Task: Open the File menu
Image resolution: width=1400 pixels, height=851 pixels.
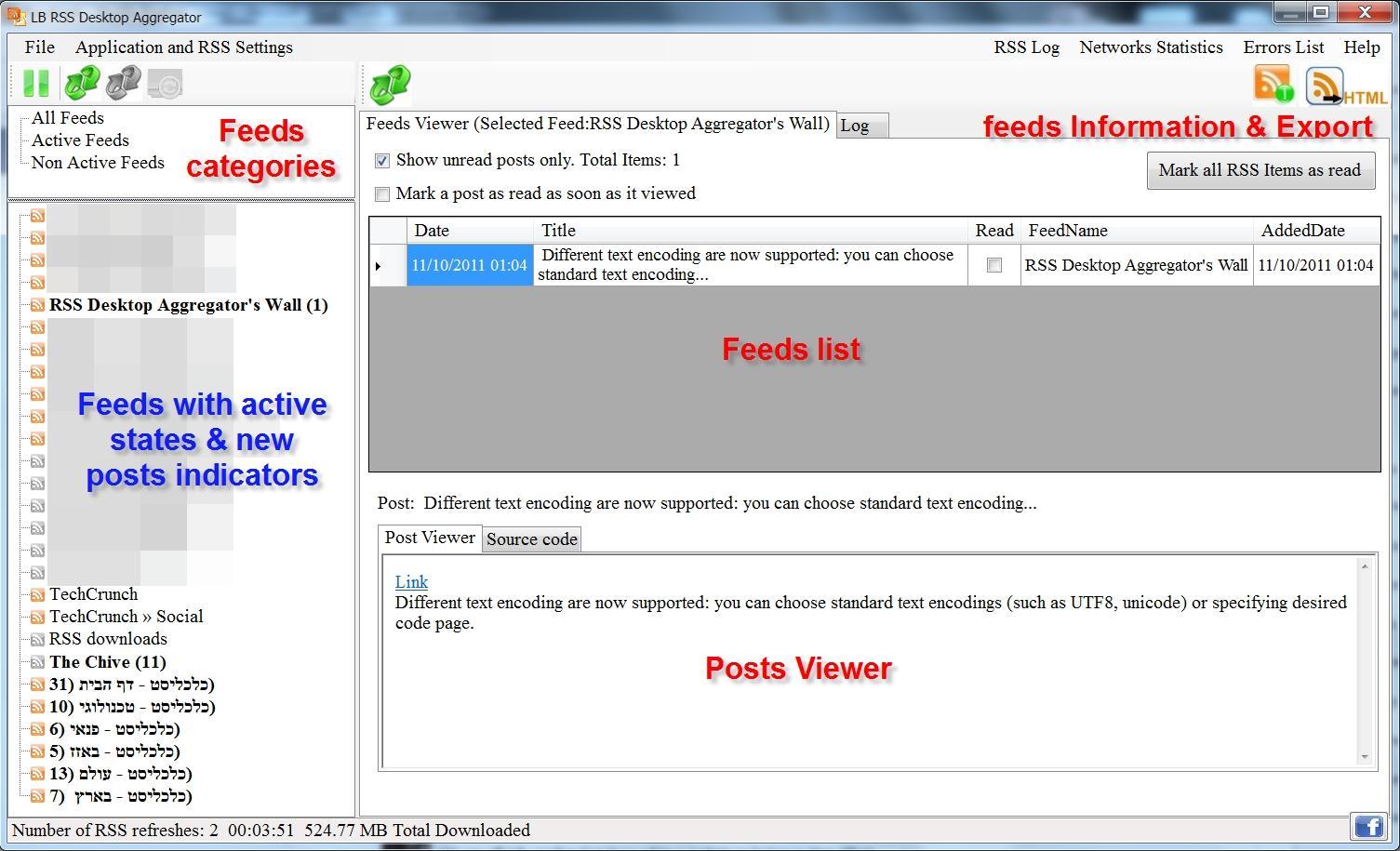Action: tap(40, 47)
